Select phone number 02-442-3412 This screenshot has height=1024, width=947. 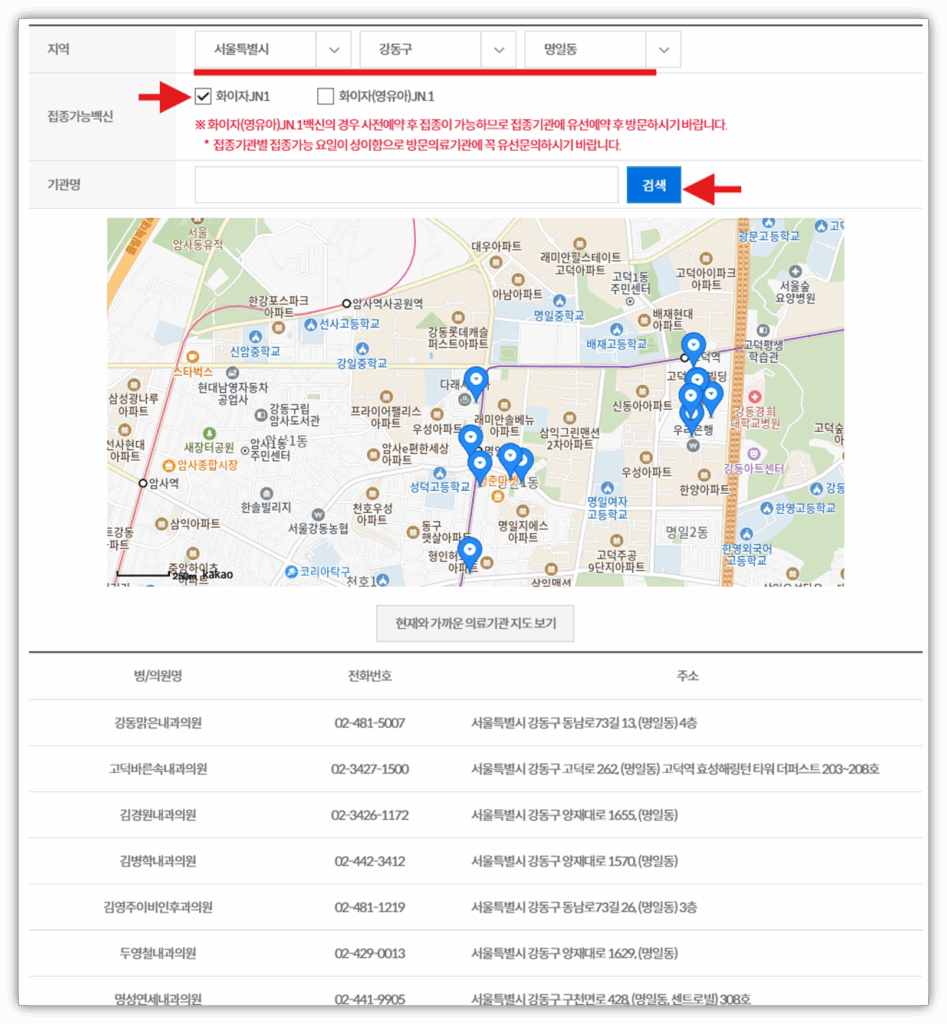(x=370, y=861)
